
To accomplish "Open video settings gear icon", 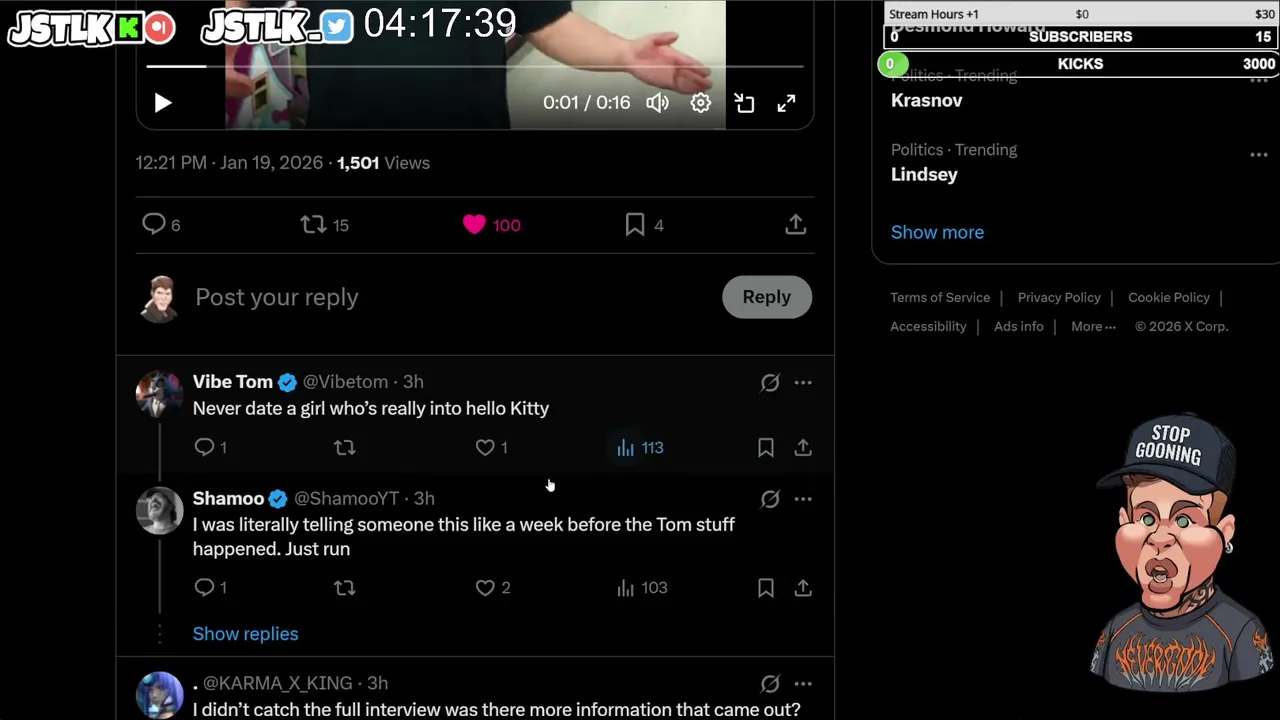I will (x=701, y=103).
